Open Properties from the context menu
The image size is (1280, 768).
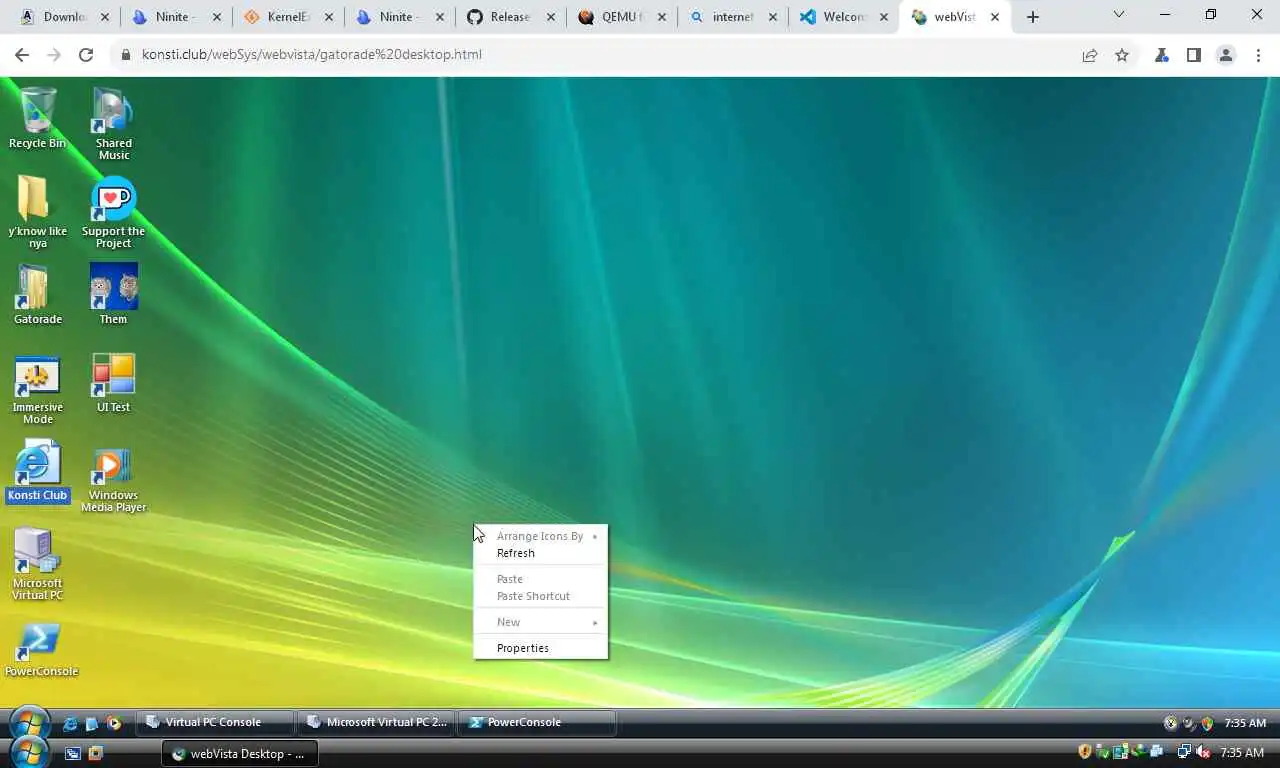point(541,648)
